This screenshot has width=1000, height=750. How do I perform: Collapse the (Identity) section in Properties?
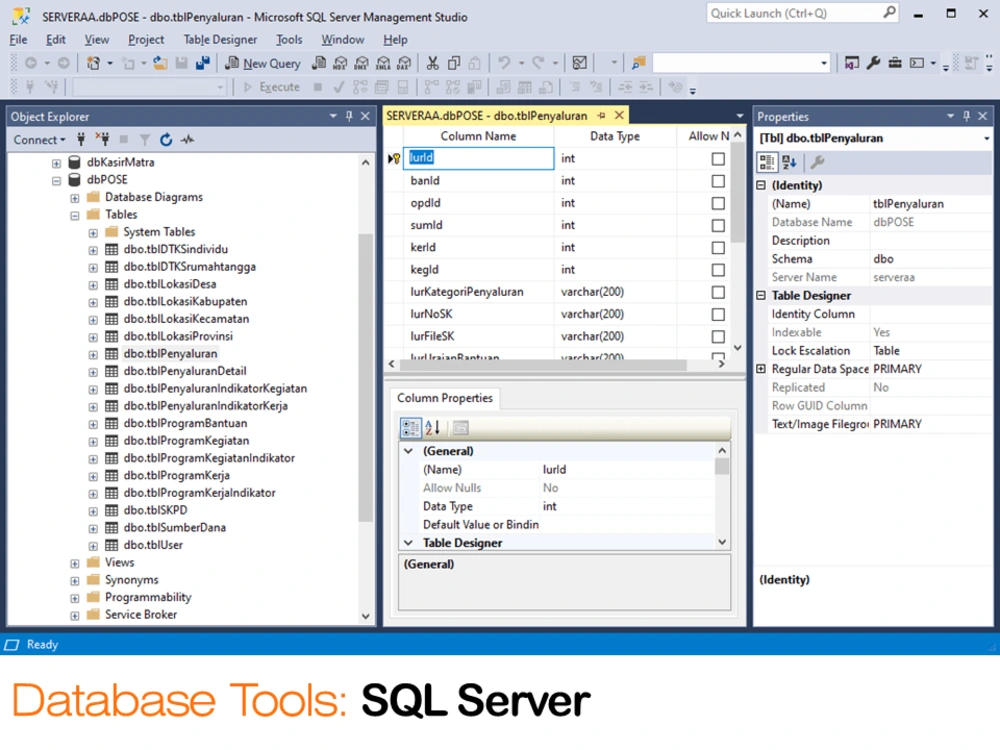pos(761,186)
